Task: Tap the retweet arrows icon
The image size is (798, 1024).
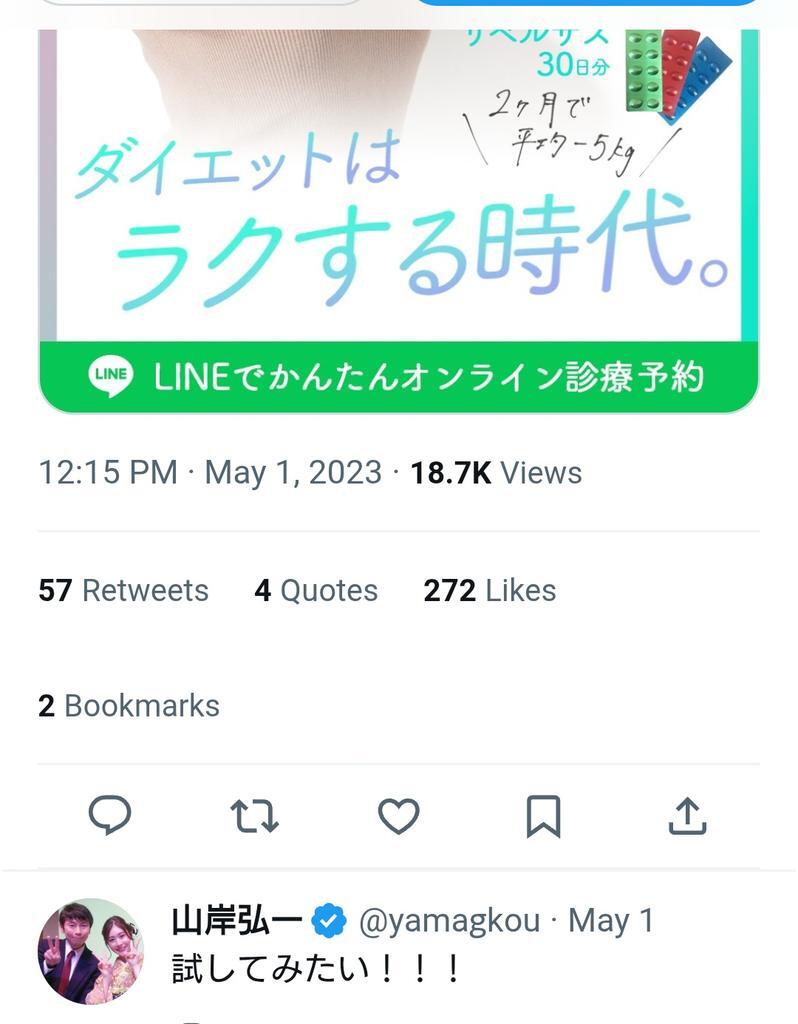Action: coord(255,816)
